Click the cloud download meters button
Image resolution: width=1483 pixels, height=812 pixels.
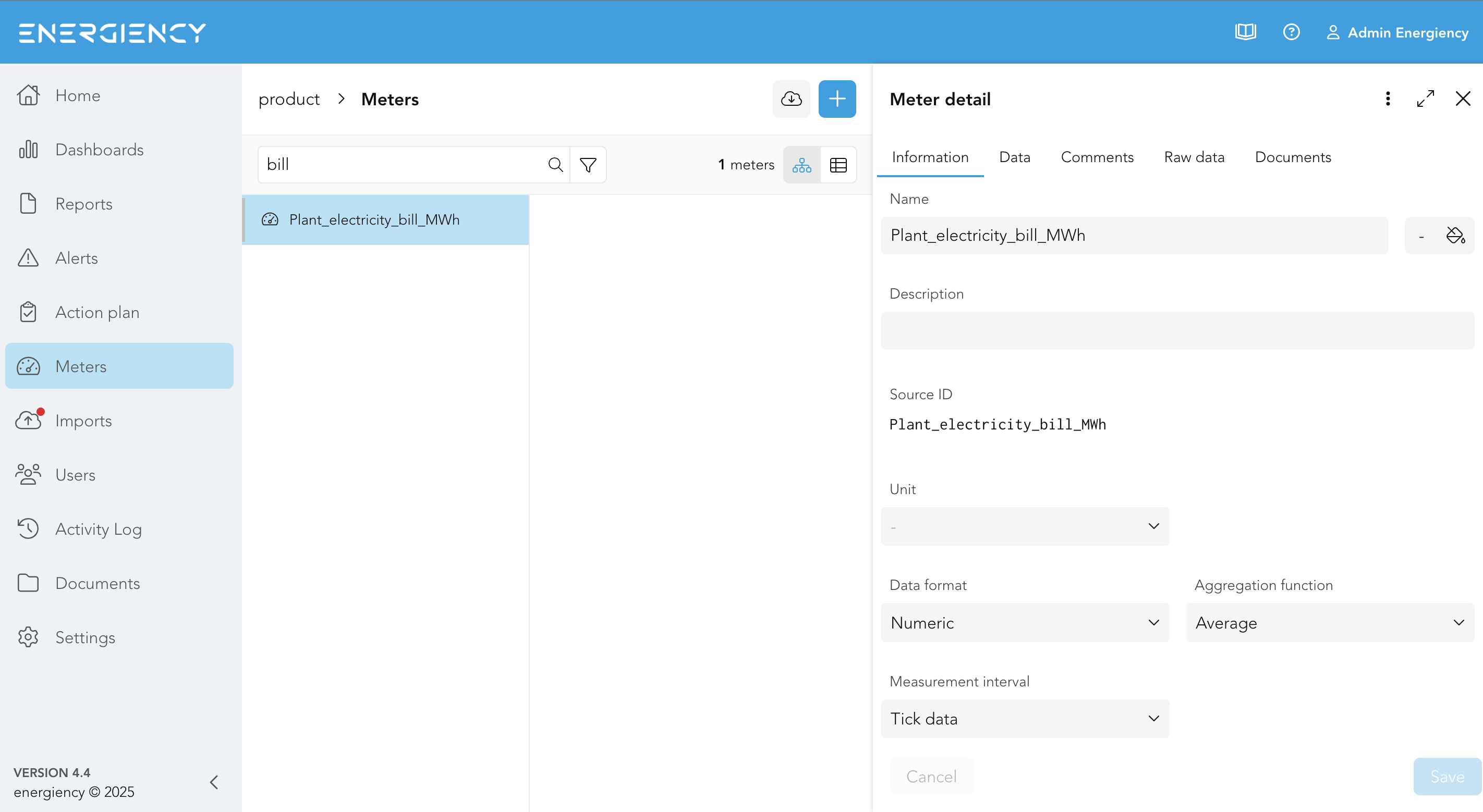coord(791,99)
